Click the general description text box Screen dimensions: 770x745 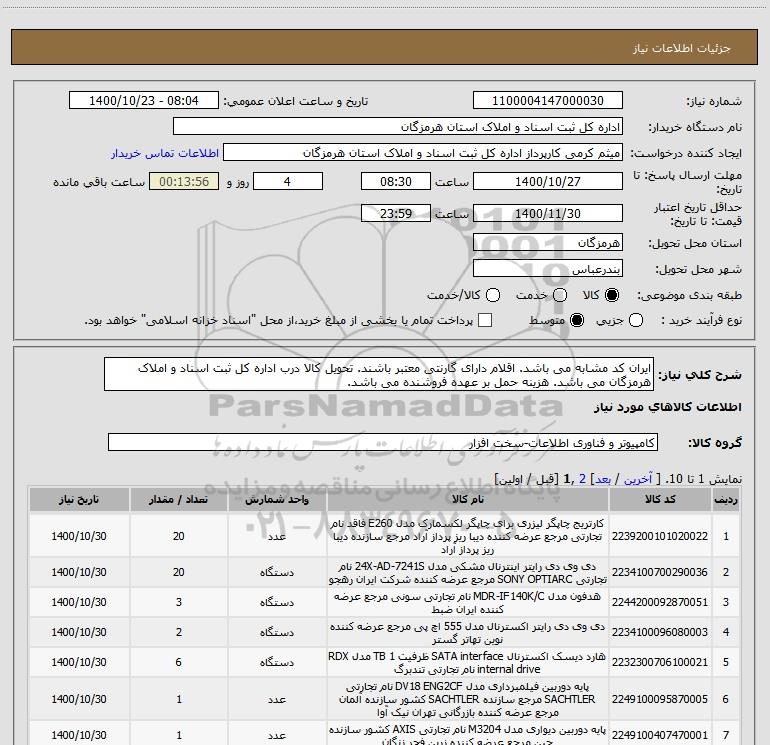(x=379, y=374)
